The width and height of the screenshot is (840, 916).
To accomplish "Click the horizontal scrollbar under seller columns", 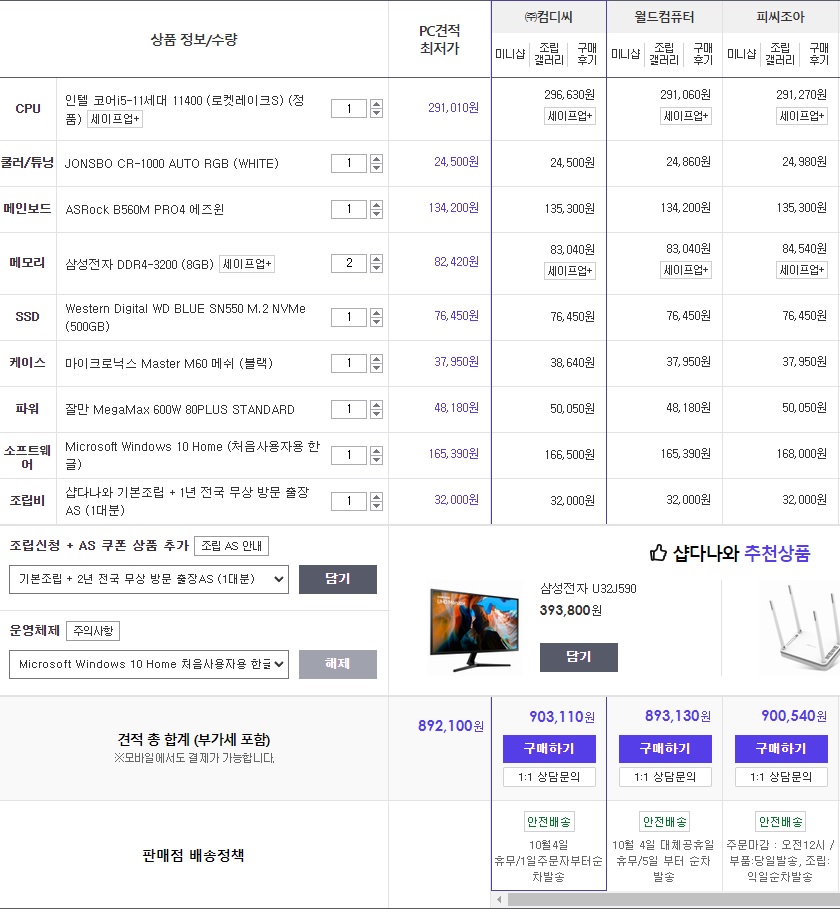I will coord(674,900).
